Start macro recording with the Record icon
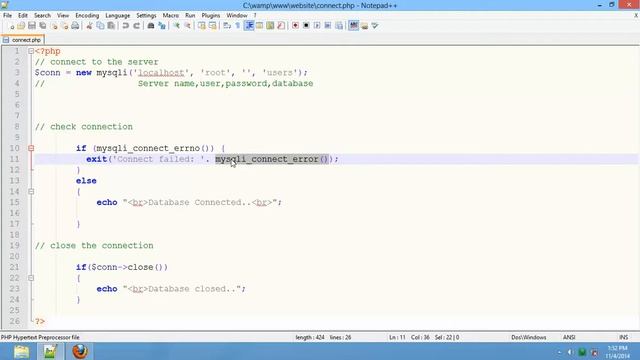The image size is (640, 360). pyautogui.click(x=295, y=26)
